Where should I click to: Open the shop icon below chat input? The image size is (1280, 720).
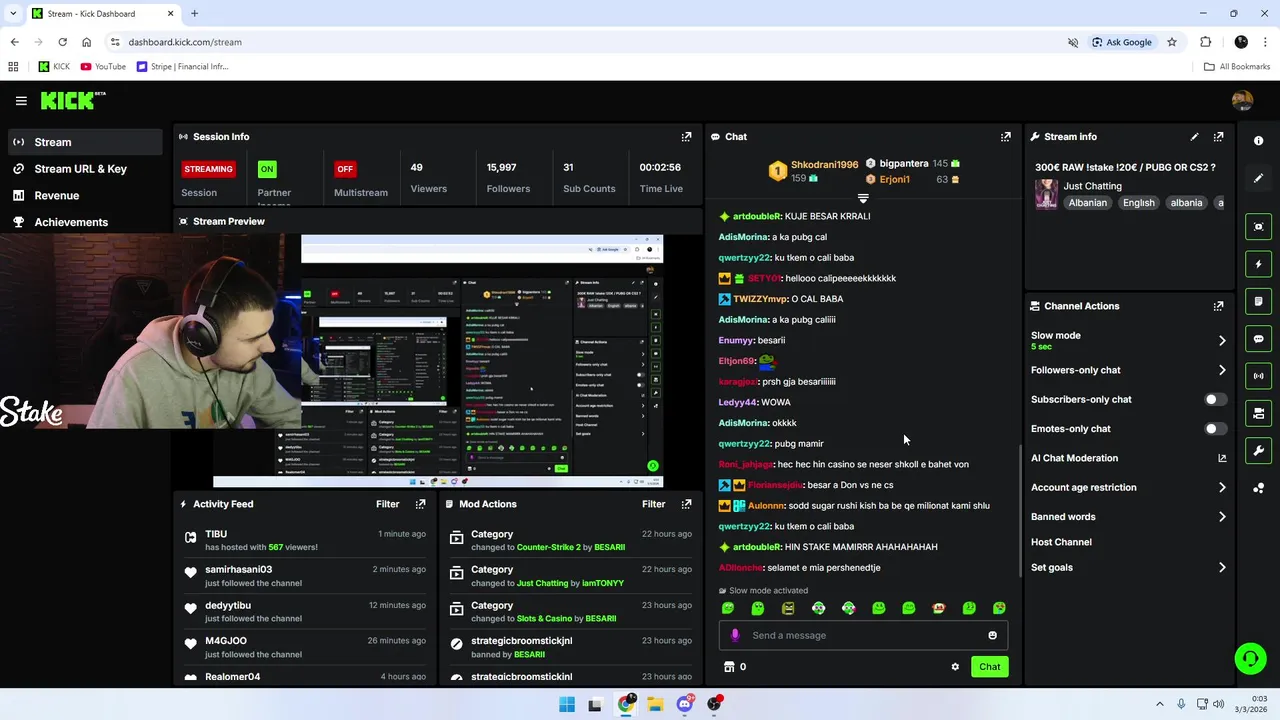(729, 667)
